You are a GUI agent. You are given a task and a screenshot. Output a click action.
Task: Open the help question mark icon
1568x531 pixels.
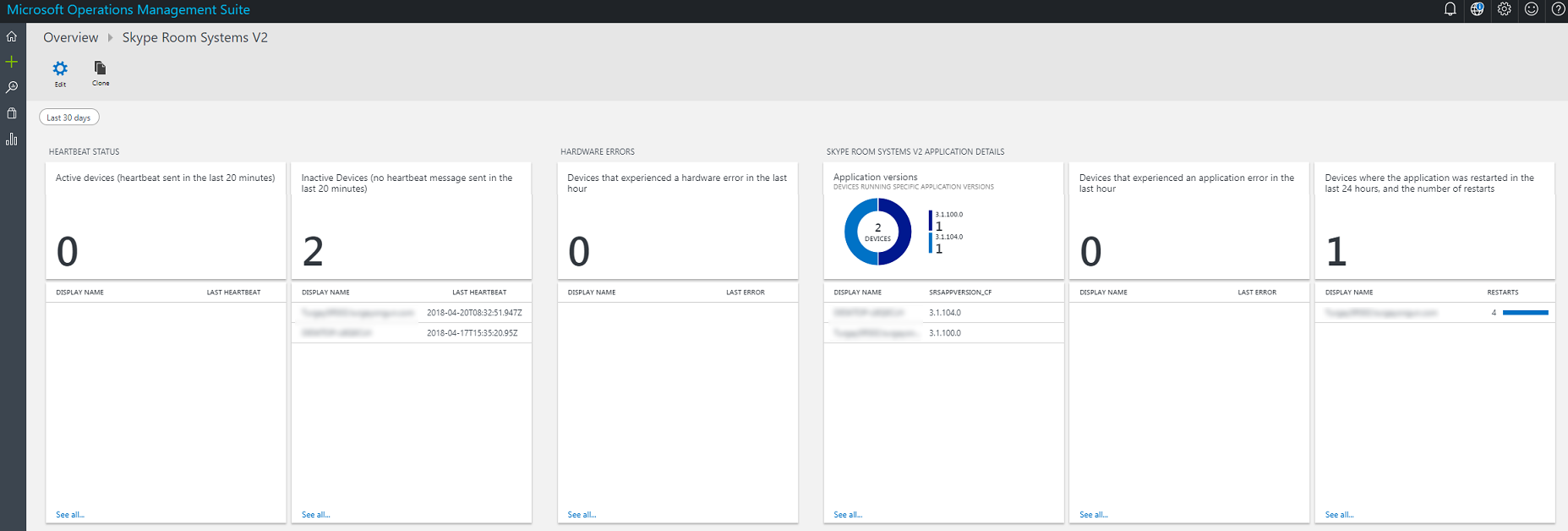tap(1558, 9)
